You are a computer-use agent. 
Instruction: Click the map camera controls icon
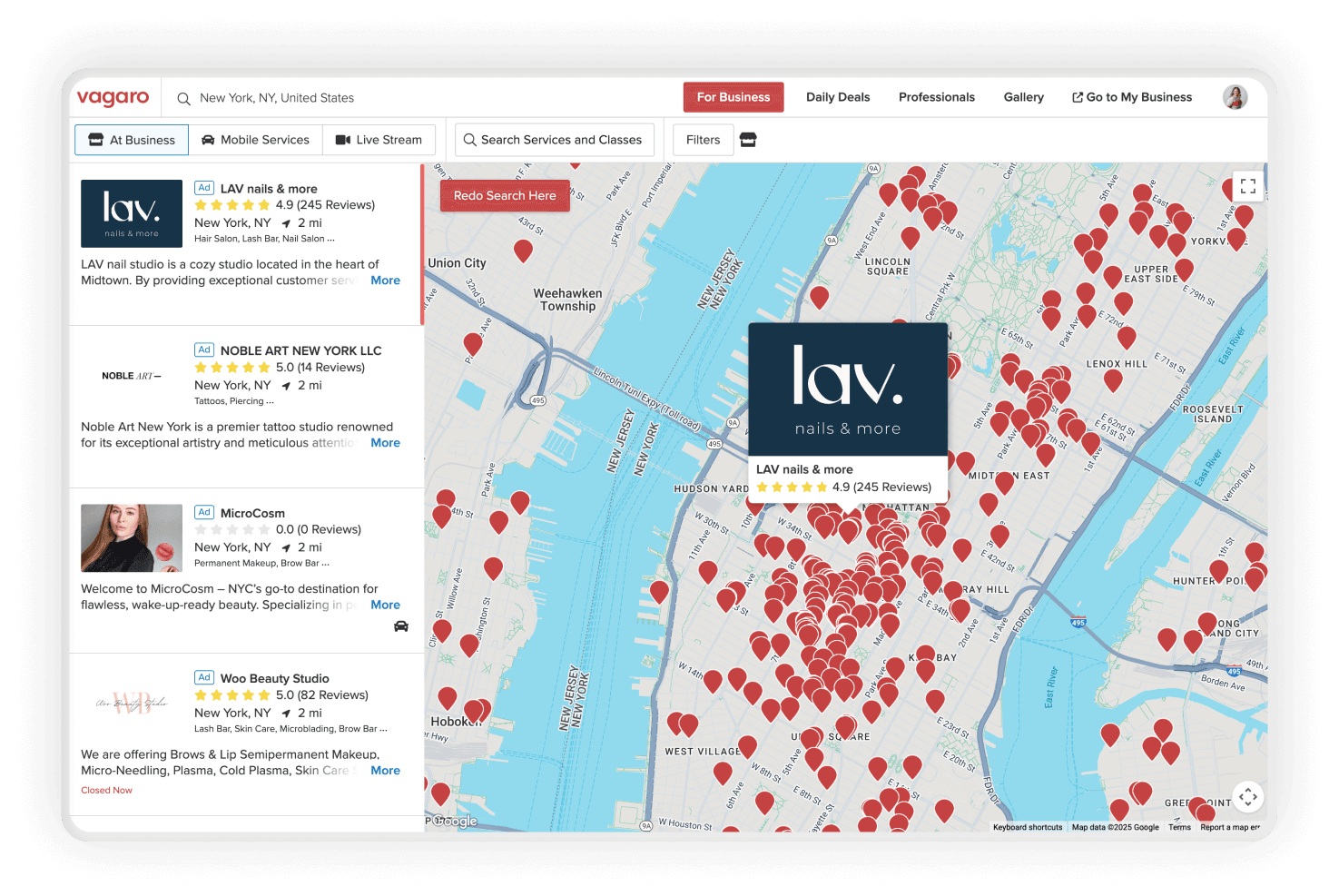1248,797
